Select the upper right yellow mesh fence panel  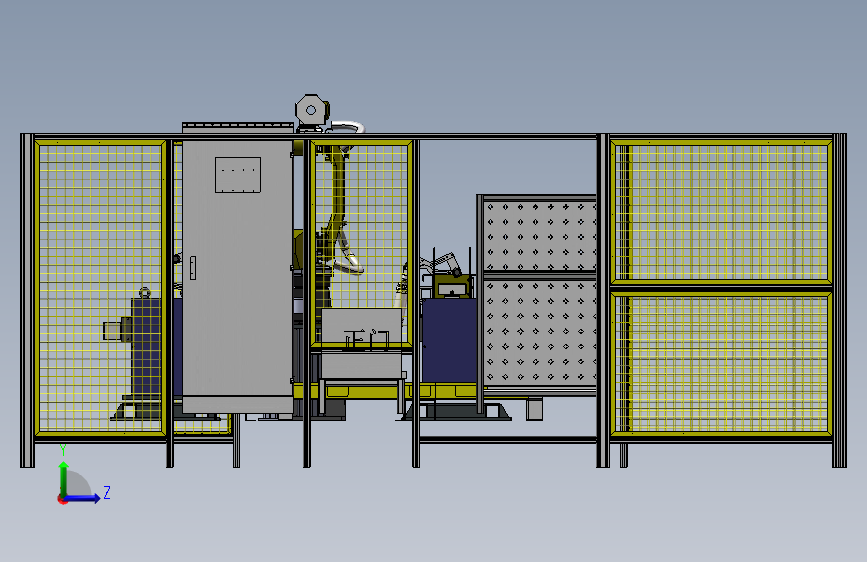click(722, 212)
